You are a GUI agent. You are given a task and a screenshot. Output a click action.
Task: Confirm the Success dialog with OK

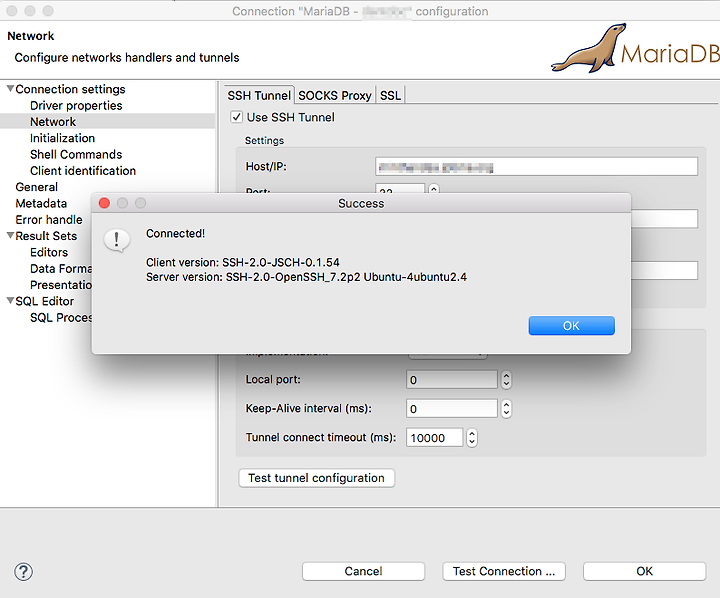pyautogui.click(x=571, y=326)
